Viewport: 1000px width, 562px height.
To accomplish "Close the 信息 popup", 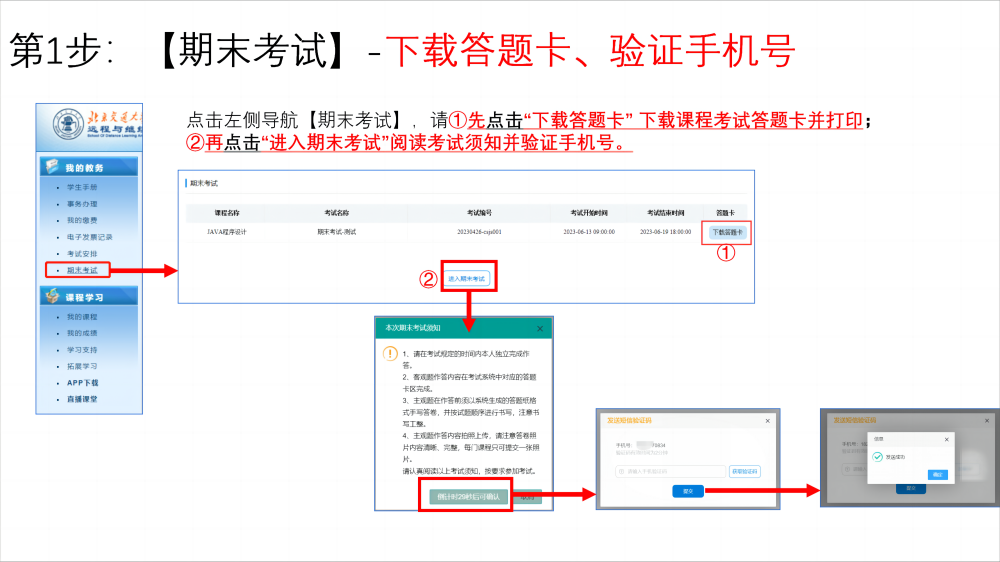I will (x=946, y=439).
